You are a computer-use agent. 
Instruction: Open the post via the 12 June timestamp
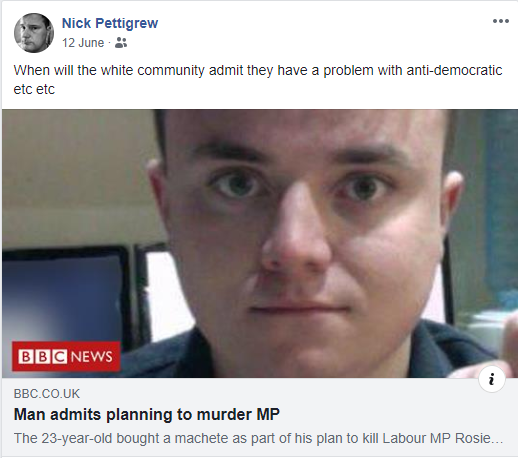tap(83, 43)
